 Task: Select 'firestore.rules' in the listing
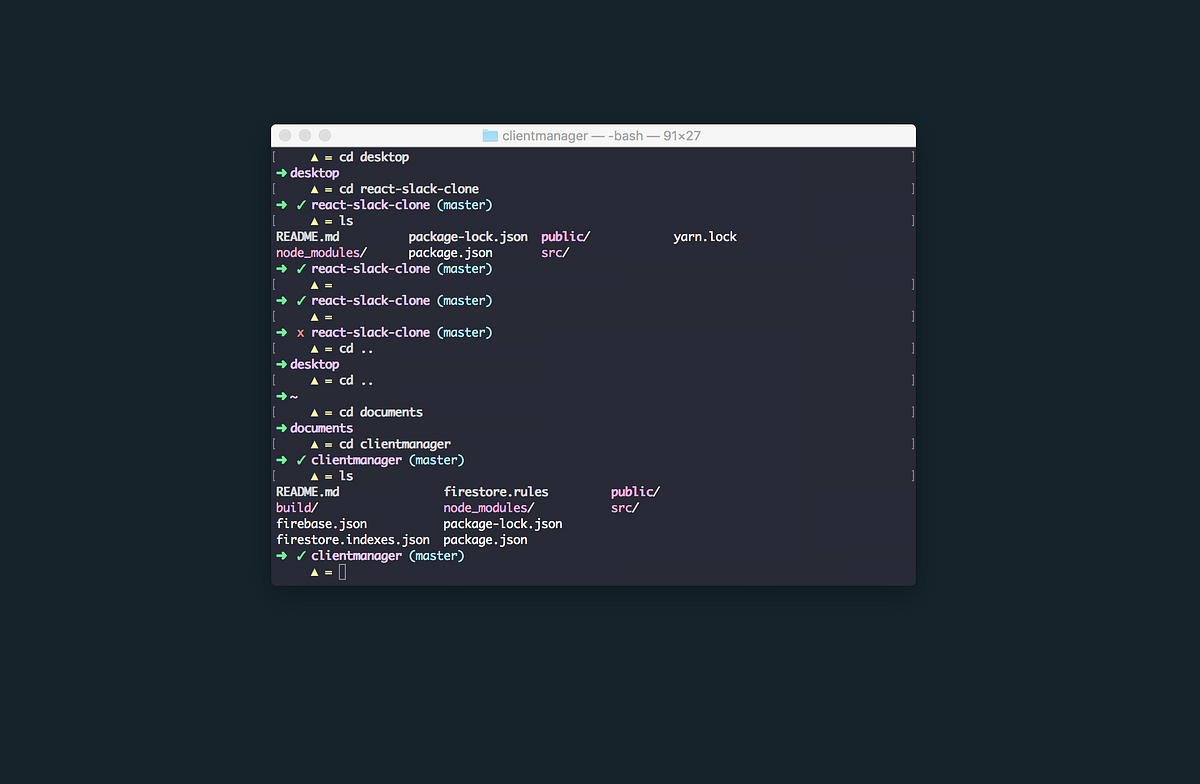point(496,492)
